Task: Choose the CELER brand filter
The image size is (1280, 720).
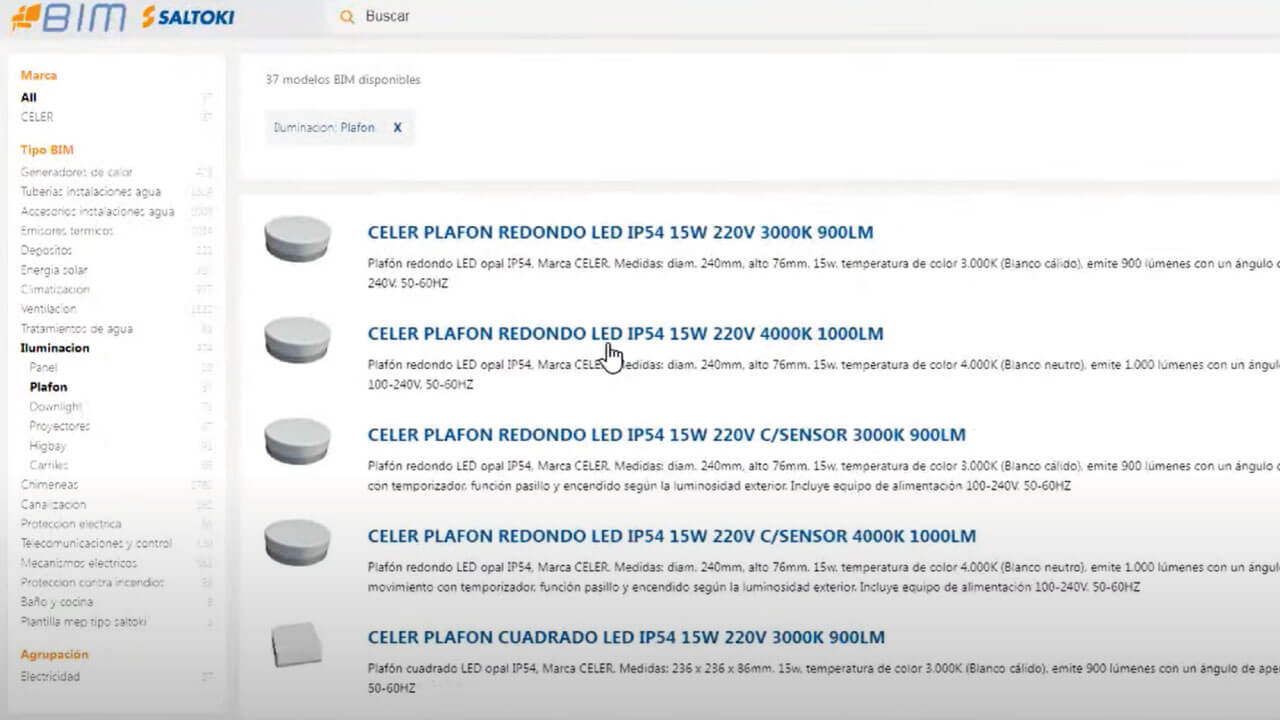Action: [x=37, y=117]
